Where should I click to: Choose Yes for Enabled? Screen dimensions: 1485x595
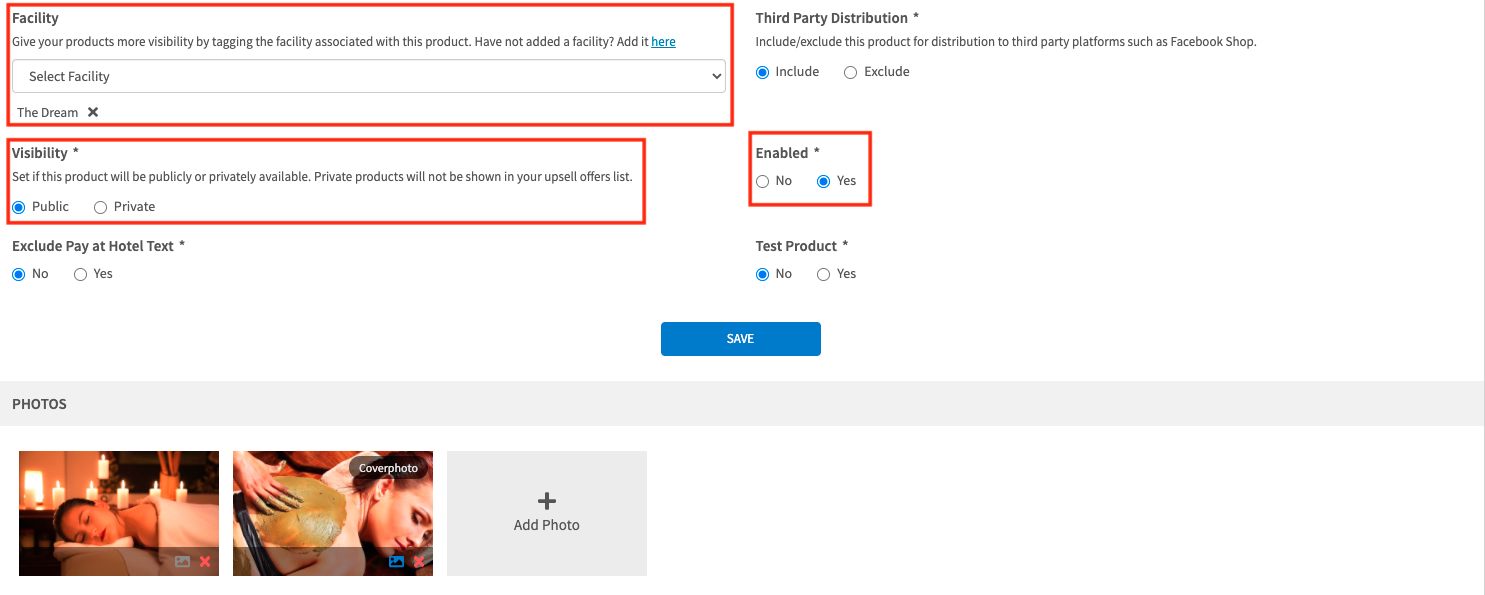[824, 181]
